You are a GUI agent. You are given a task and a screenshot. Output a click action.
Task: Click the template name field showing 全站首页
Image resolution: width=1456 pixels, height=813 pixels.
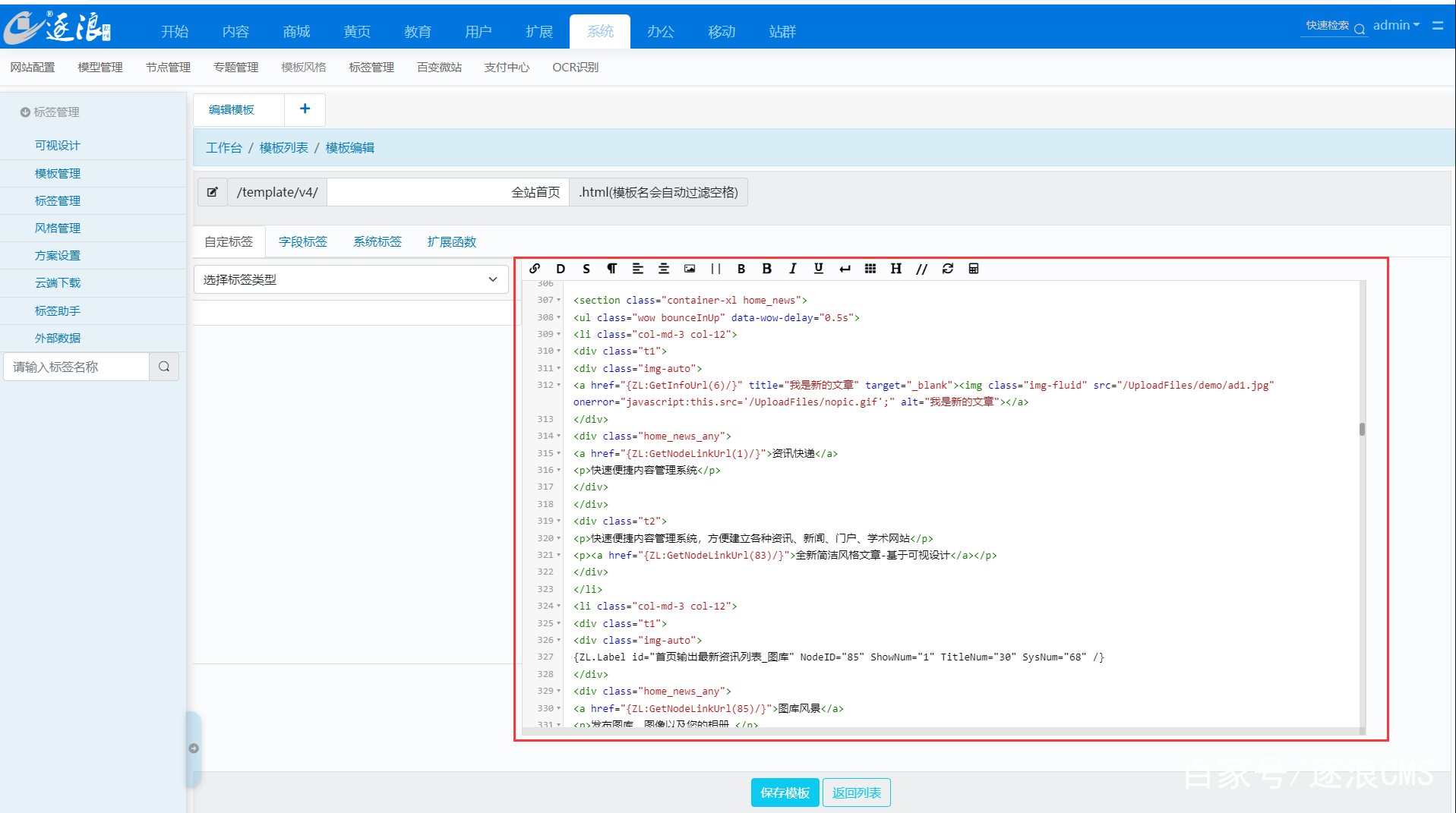click(448, 192)
